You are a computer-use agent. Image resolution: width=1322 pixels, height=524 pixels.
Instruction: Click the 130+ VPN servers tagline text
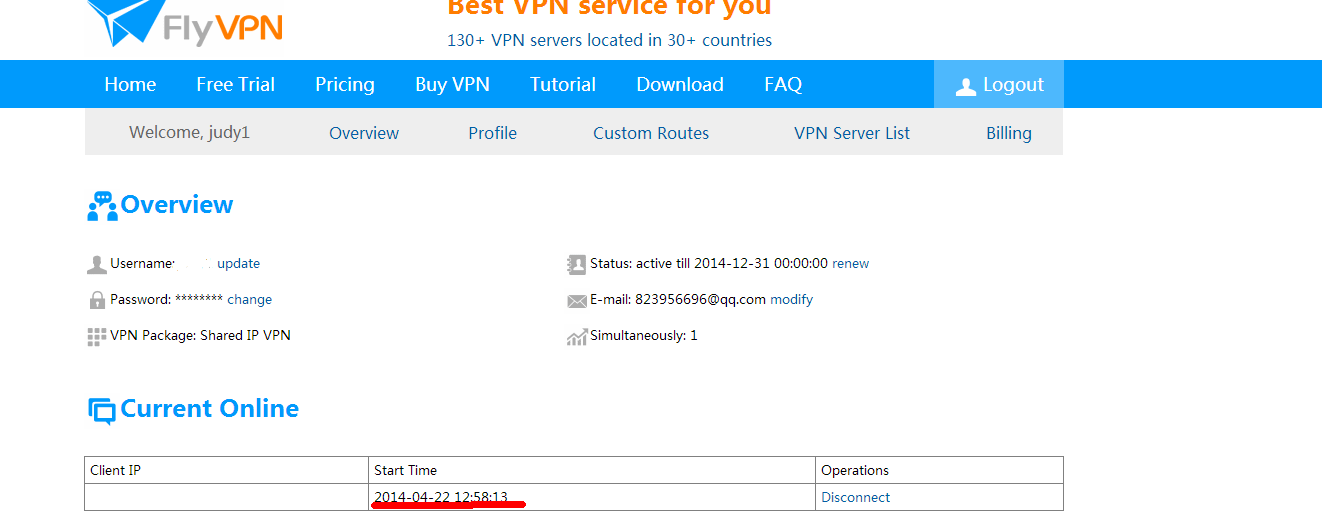point(609,41)
